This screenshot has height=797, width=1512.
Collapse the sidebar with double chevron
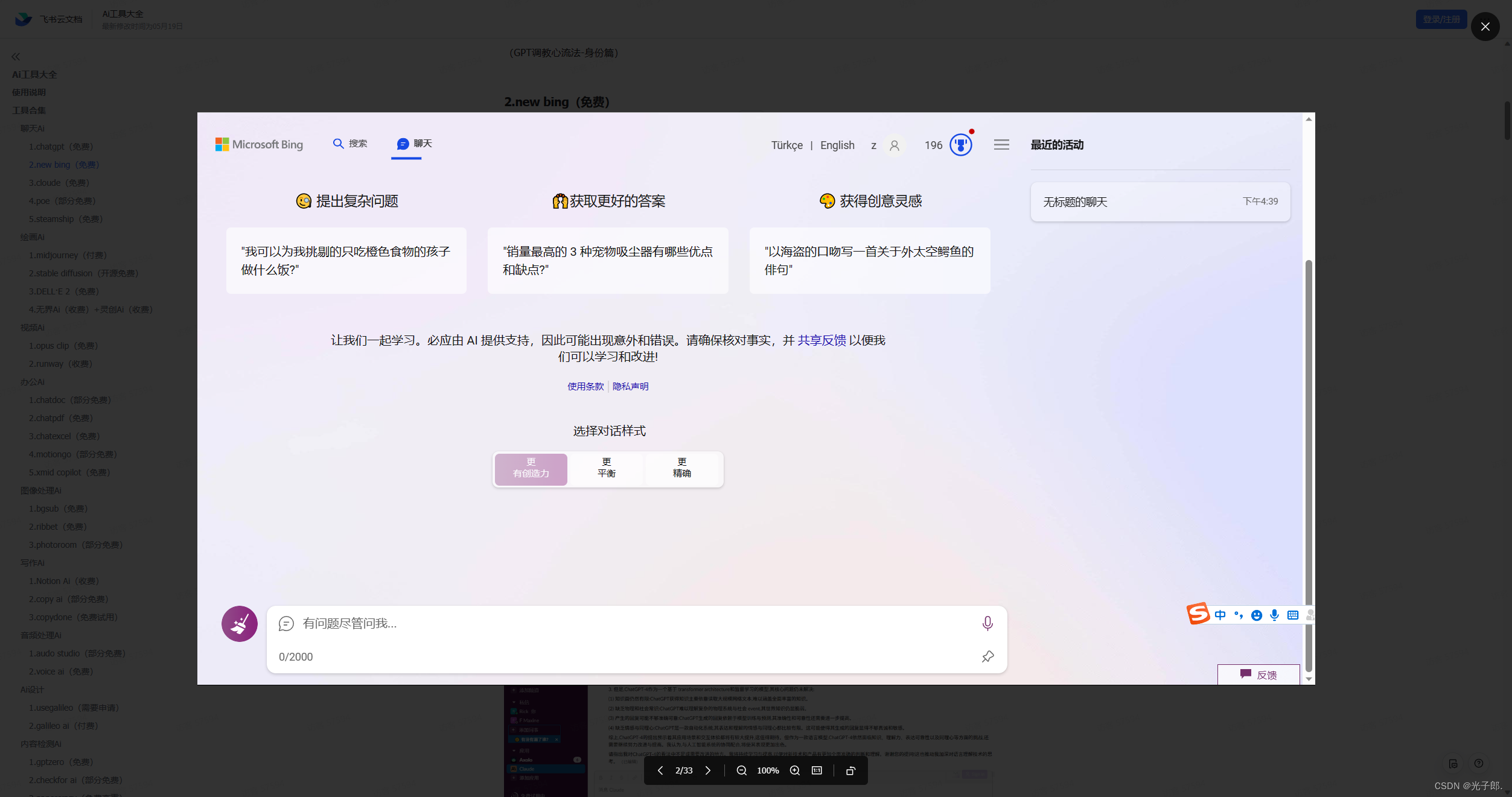click(x=16, y=57)
